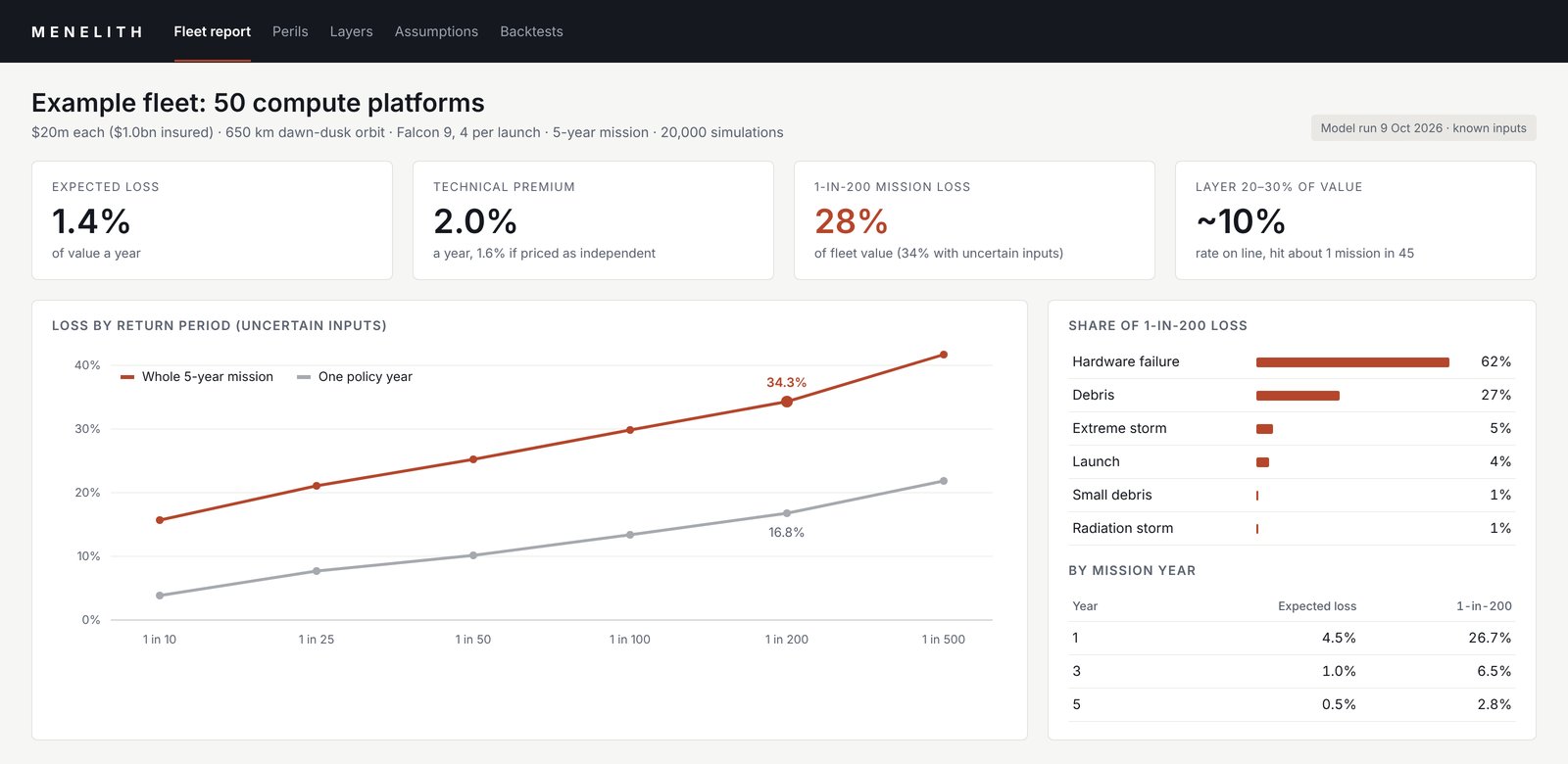Click the 16.8% gray data point label
1568x764 pixels.
point(786,533)
